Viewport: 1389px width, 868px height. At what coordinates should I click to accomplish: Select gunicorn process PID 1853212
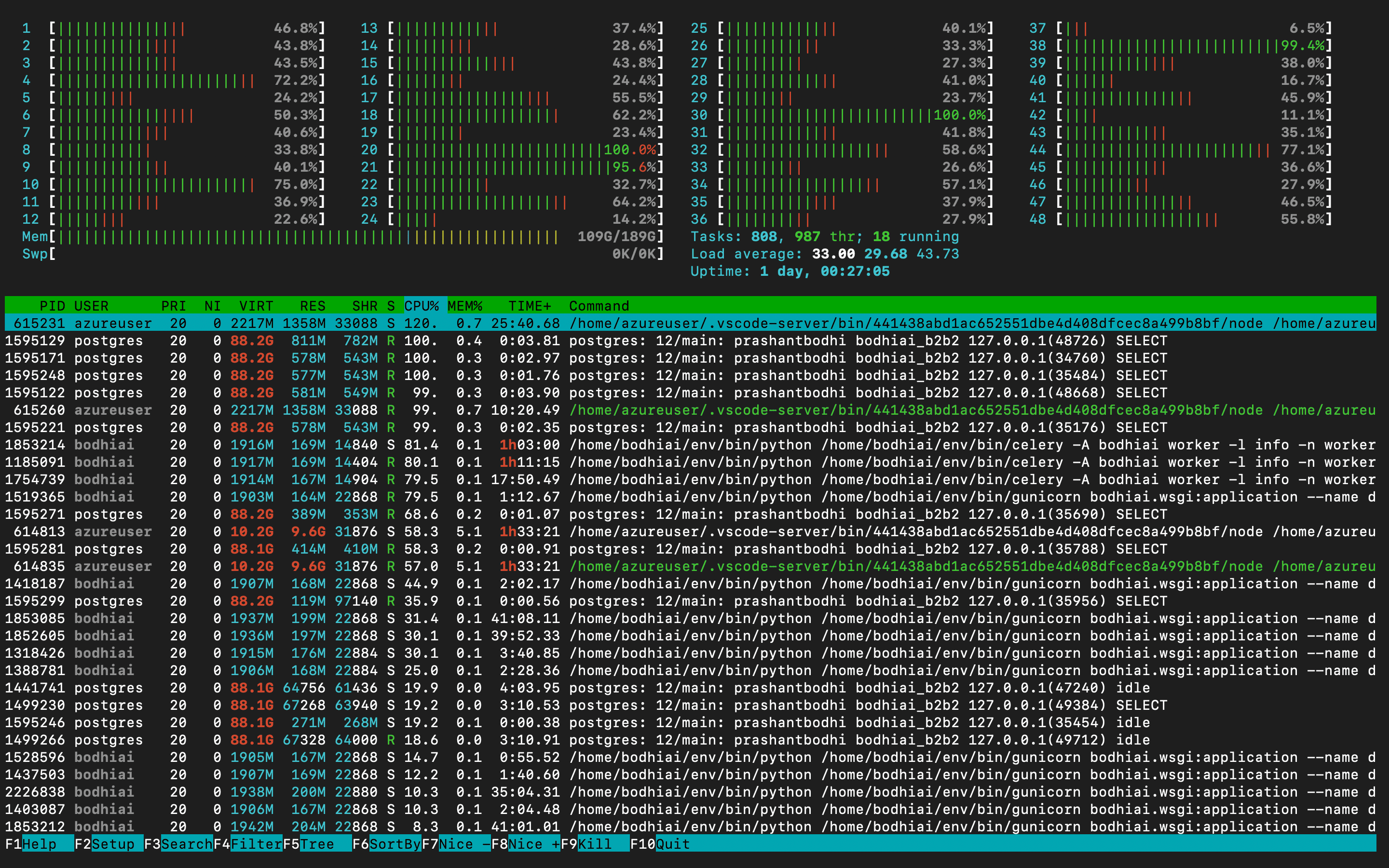(x=691, y=827)
